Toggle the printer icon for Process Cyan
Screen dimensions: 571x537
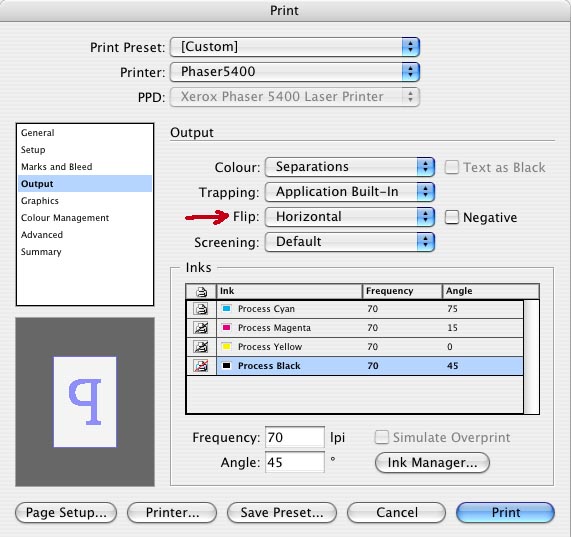201,309
